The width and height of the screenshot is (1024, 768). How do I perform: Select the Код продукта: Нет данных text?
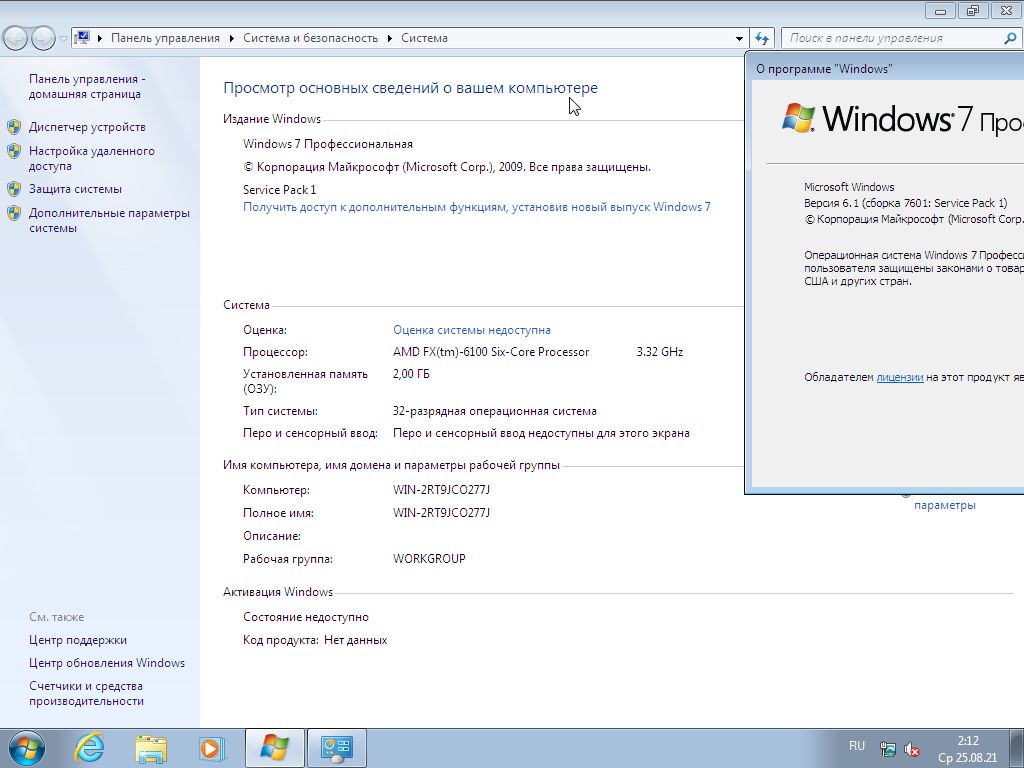coord(315,640)
